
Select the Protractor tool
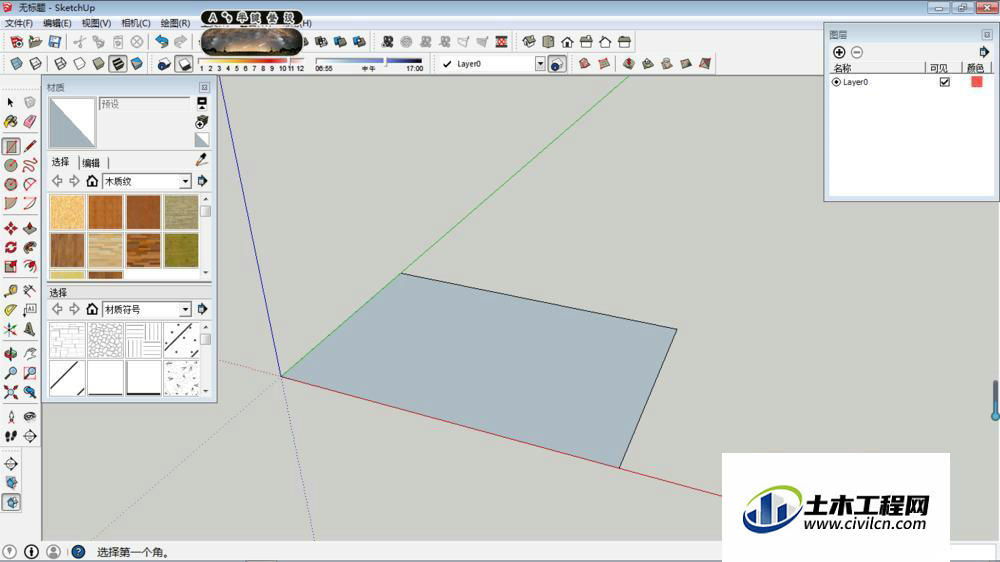click(x=11, y=310)
